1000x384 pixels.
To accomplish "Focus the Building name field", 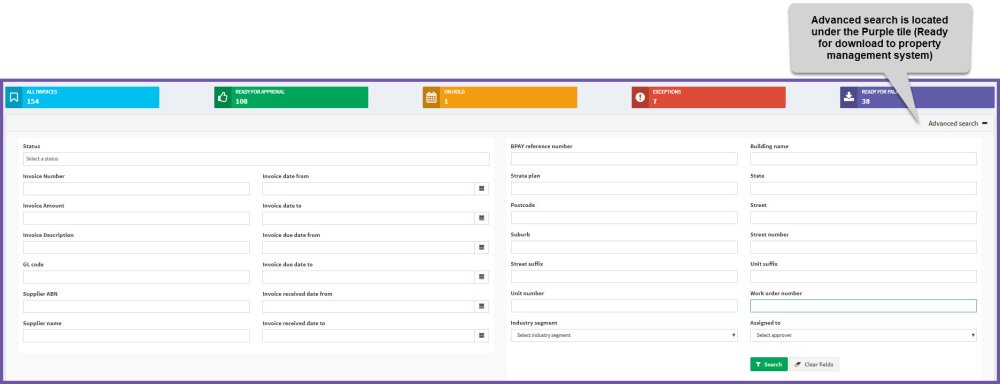I will tap(864, 159).
